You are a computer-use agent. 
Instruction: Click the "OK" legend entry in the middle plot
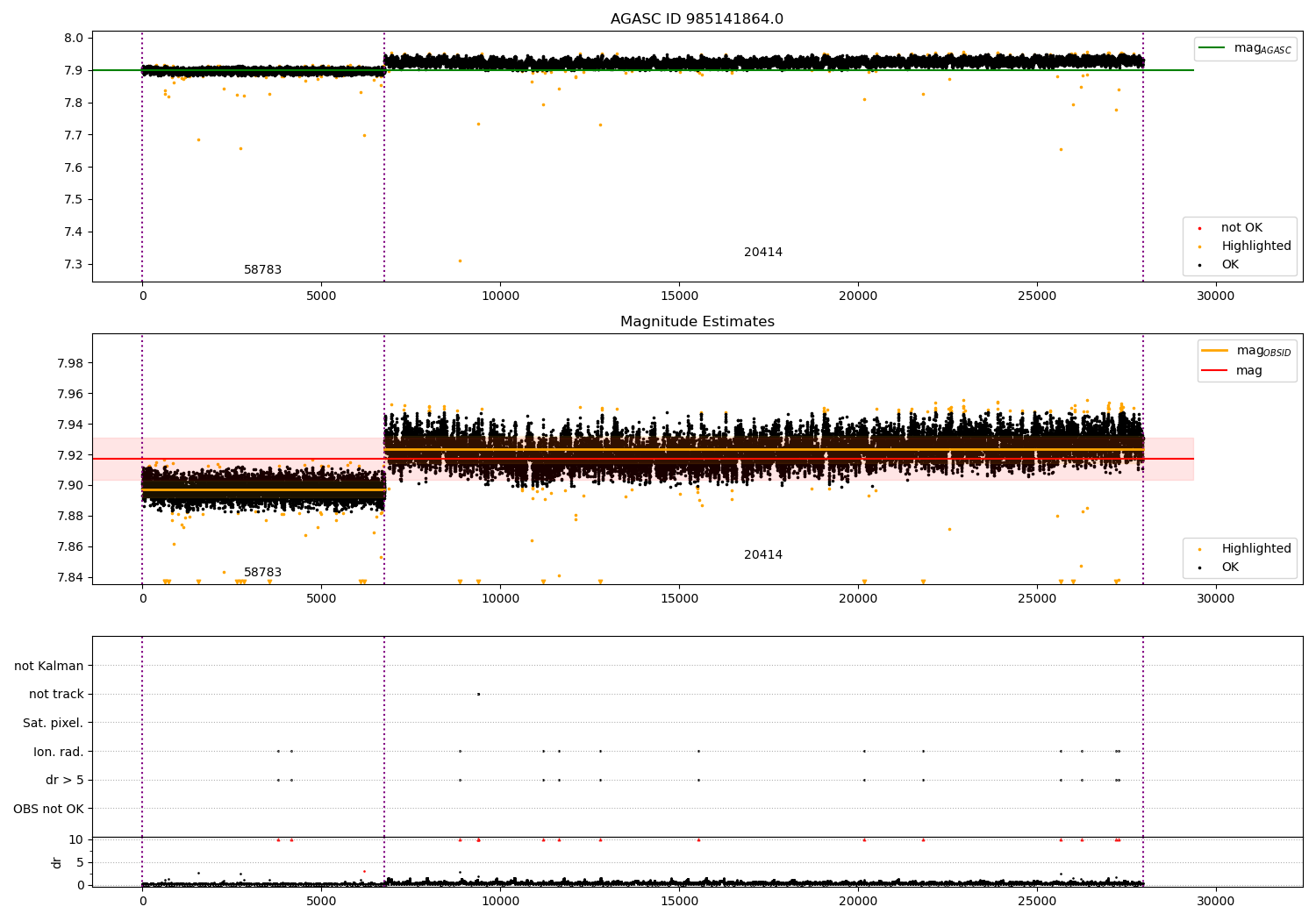pos(1230,568)
